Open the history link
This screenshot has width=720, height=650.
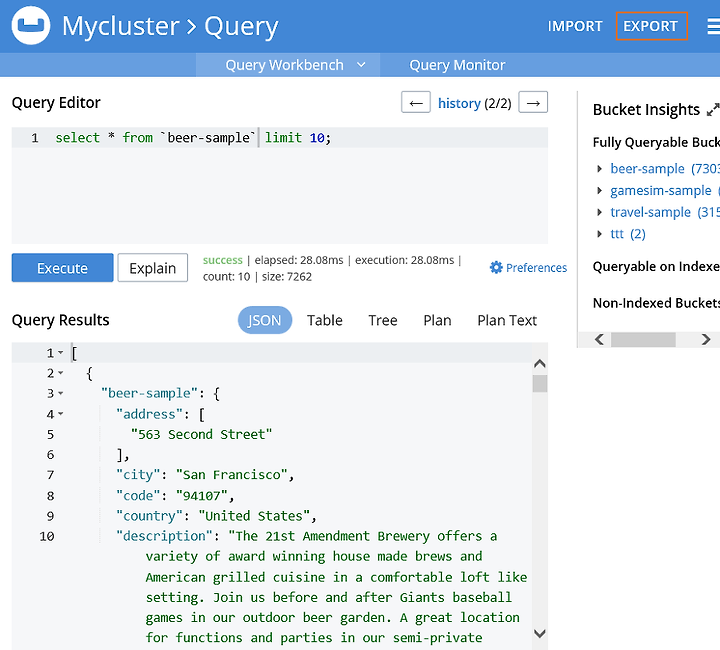[459, 103]
